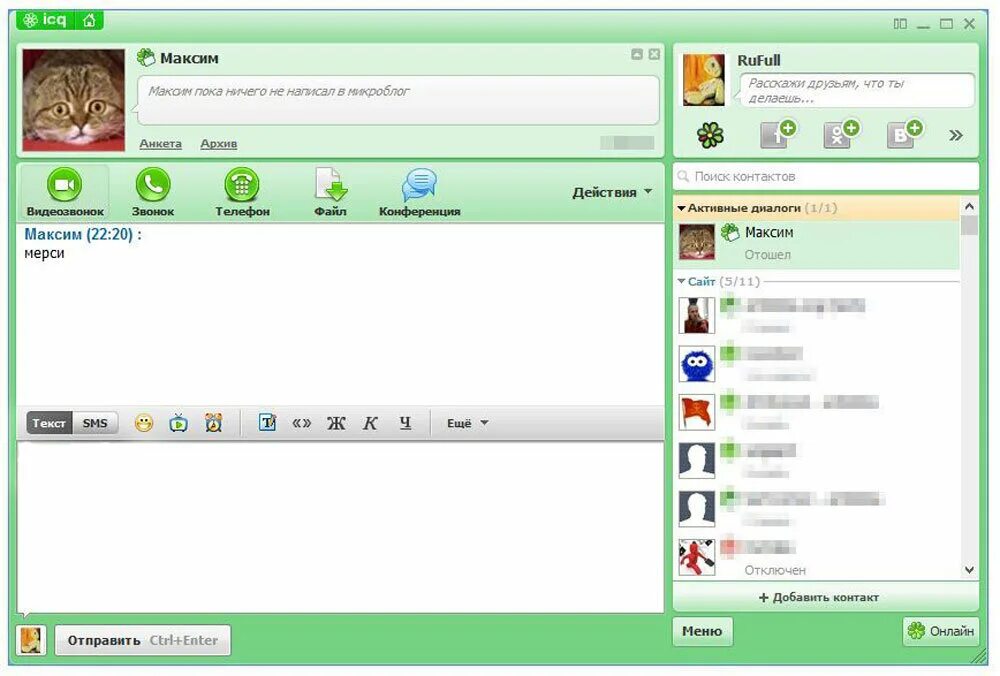Open Максим's Анкета profile link
1000x676 pixels.
[x=161, y=143]
